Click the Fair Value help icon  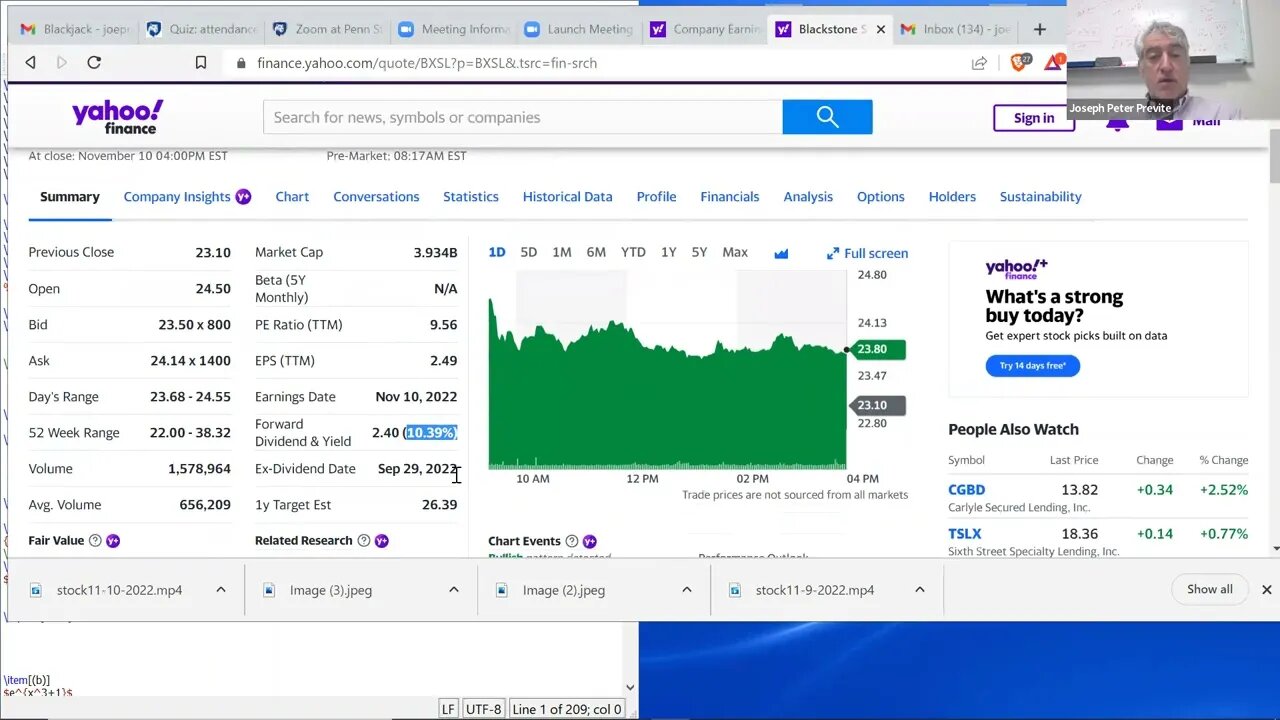tap(95, 541)
